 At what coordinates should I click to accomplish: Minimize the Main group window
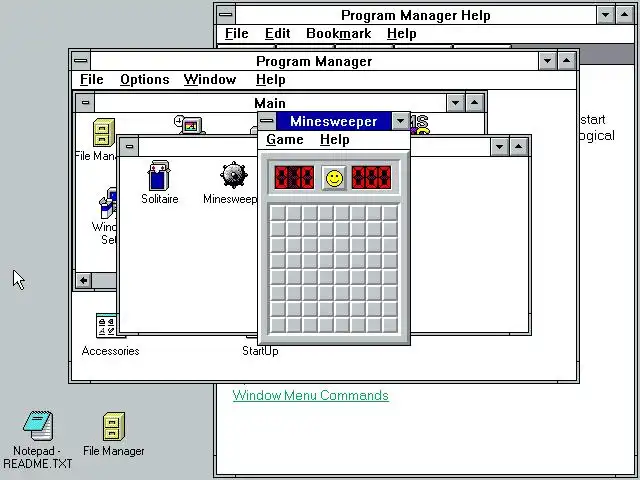pos(456,103)
